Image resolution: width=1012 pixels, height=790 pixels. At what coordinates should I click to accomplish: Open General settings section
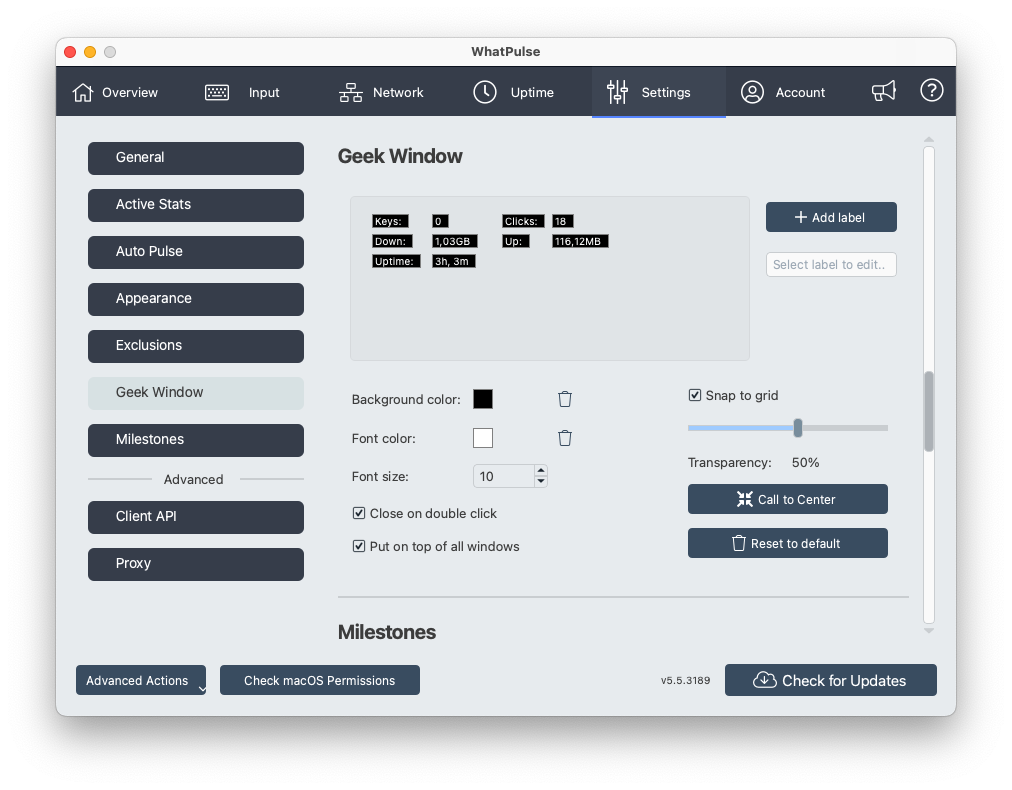(x=196, y=158)
